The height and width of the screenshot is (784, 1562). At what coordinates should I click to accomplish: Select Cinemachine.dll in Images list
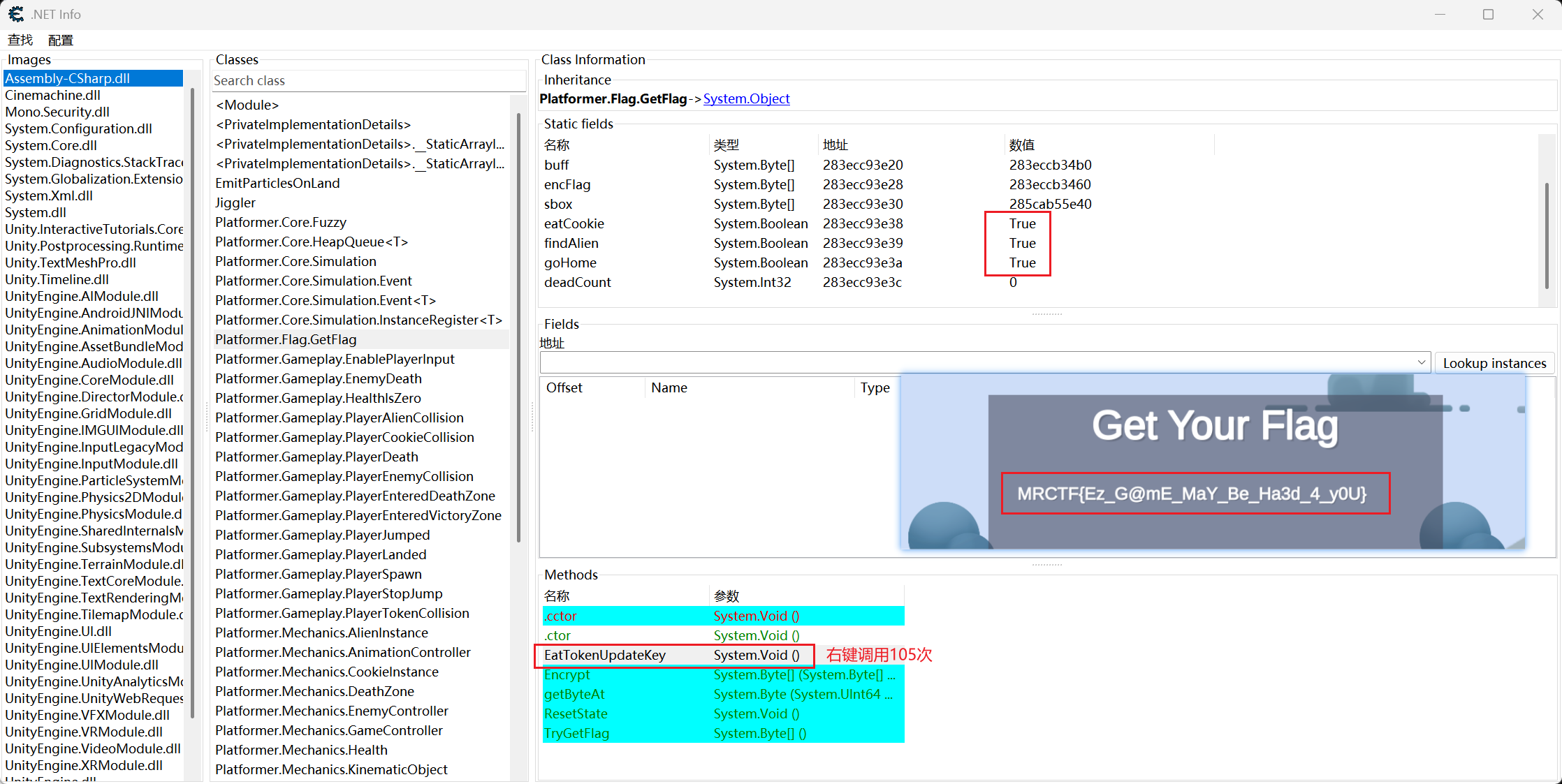click(52, 95)
